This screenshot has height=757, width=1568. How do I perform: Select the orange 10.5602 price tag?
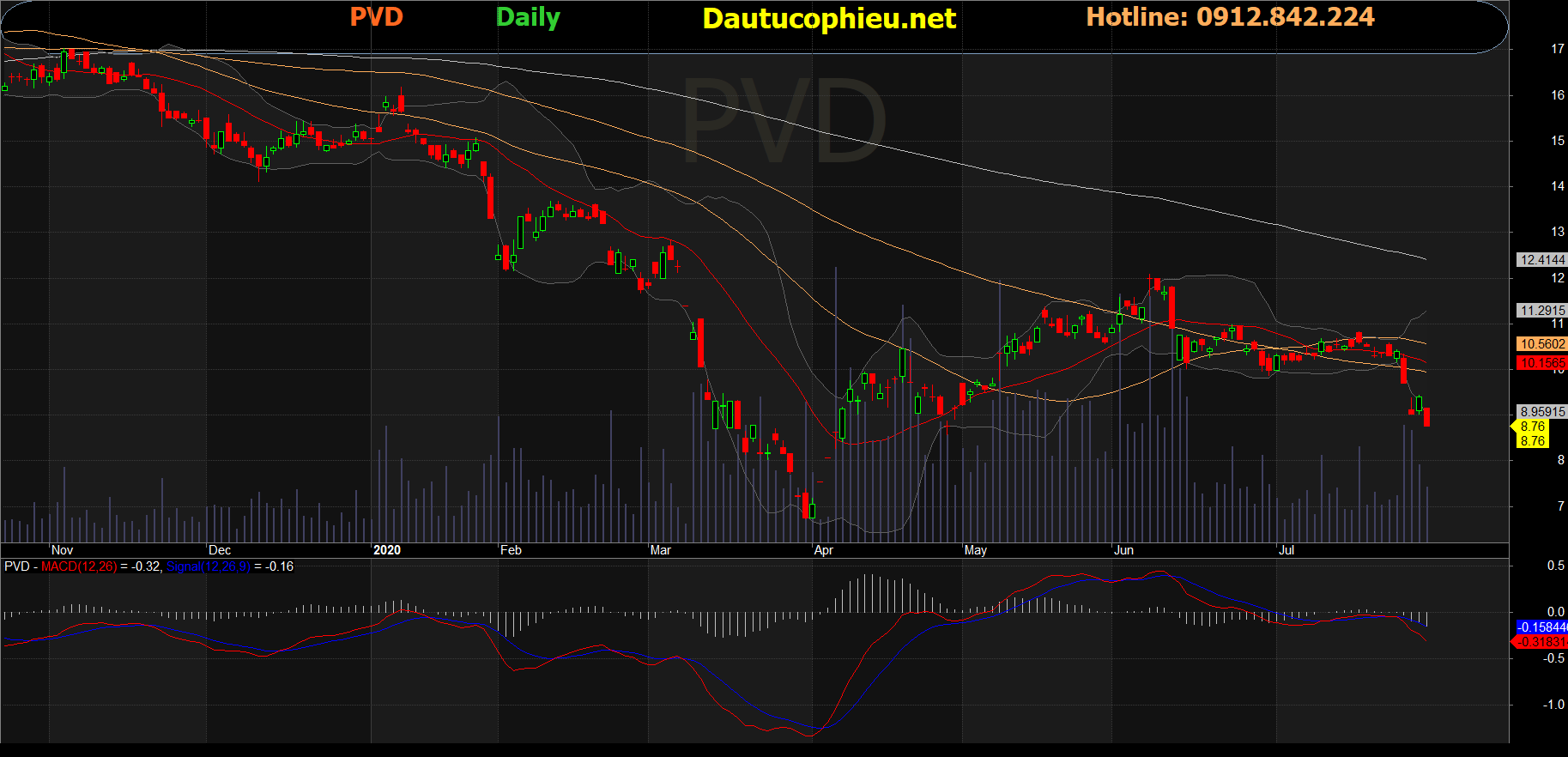[1542, 344]
